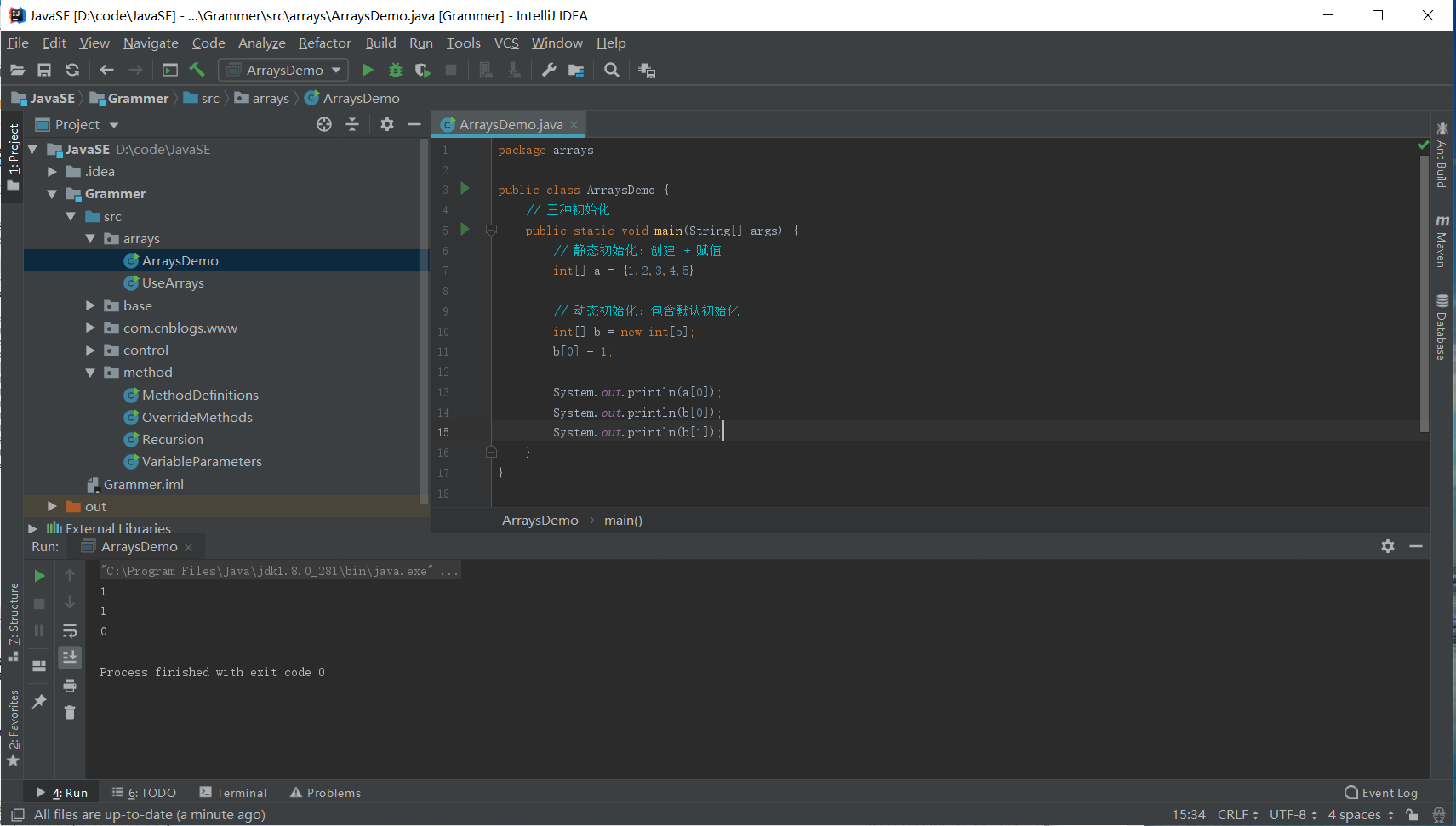Expand the base package folder
The height and width of the screenshot is (826, 1456).
(x=91, y=305)
